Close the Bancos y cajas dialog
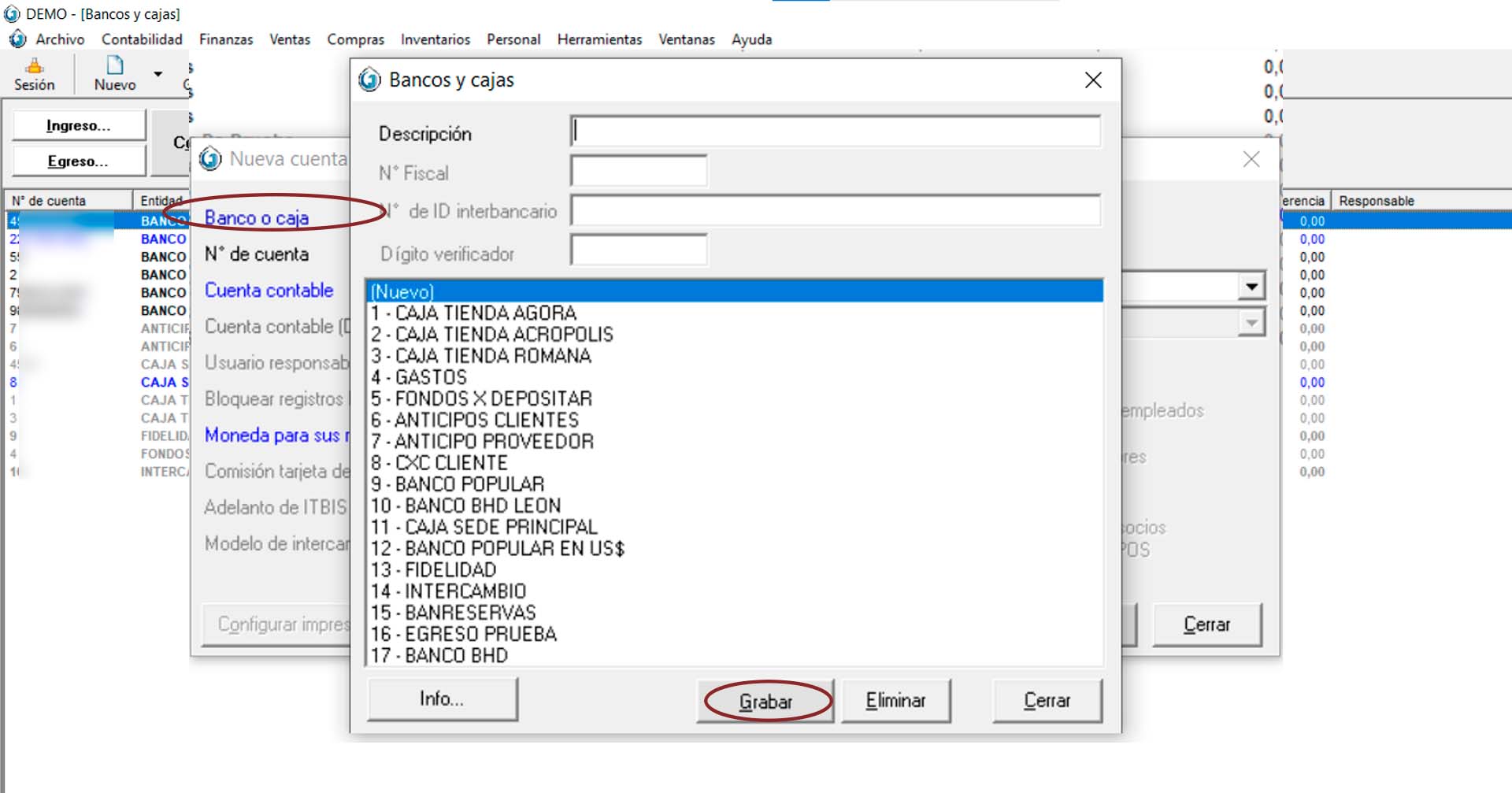The width and height of the screenshot is (1512, 793). point(1093,80)
